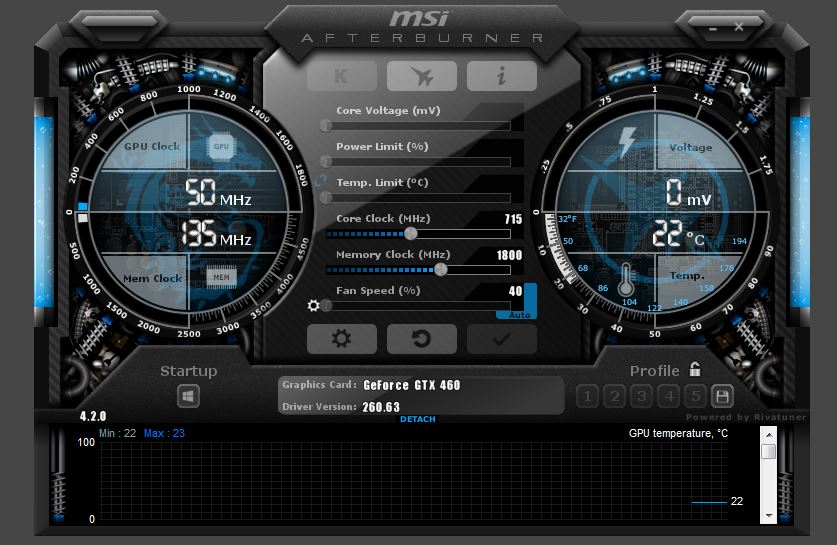
Task: Click the GeForce GTX 460 graphics card name
Action: click(412, 385)
